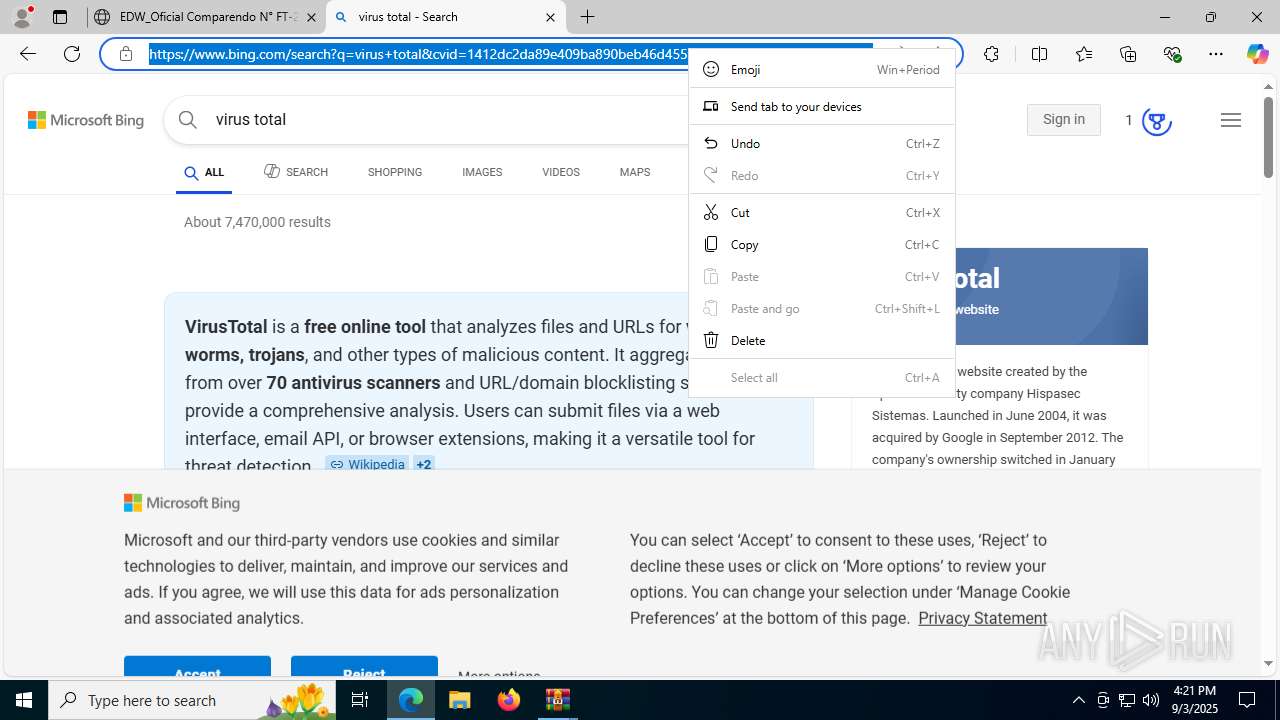Select Emoji in context menu

[822, 69]
